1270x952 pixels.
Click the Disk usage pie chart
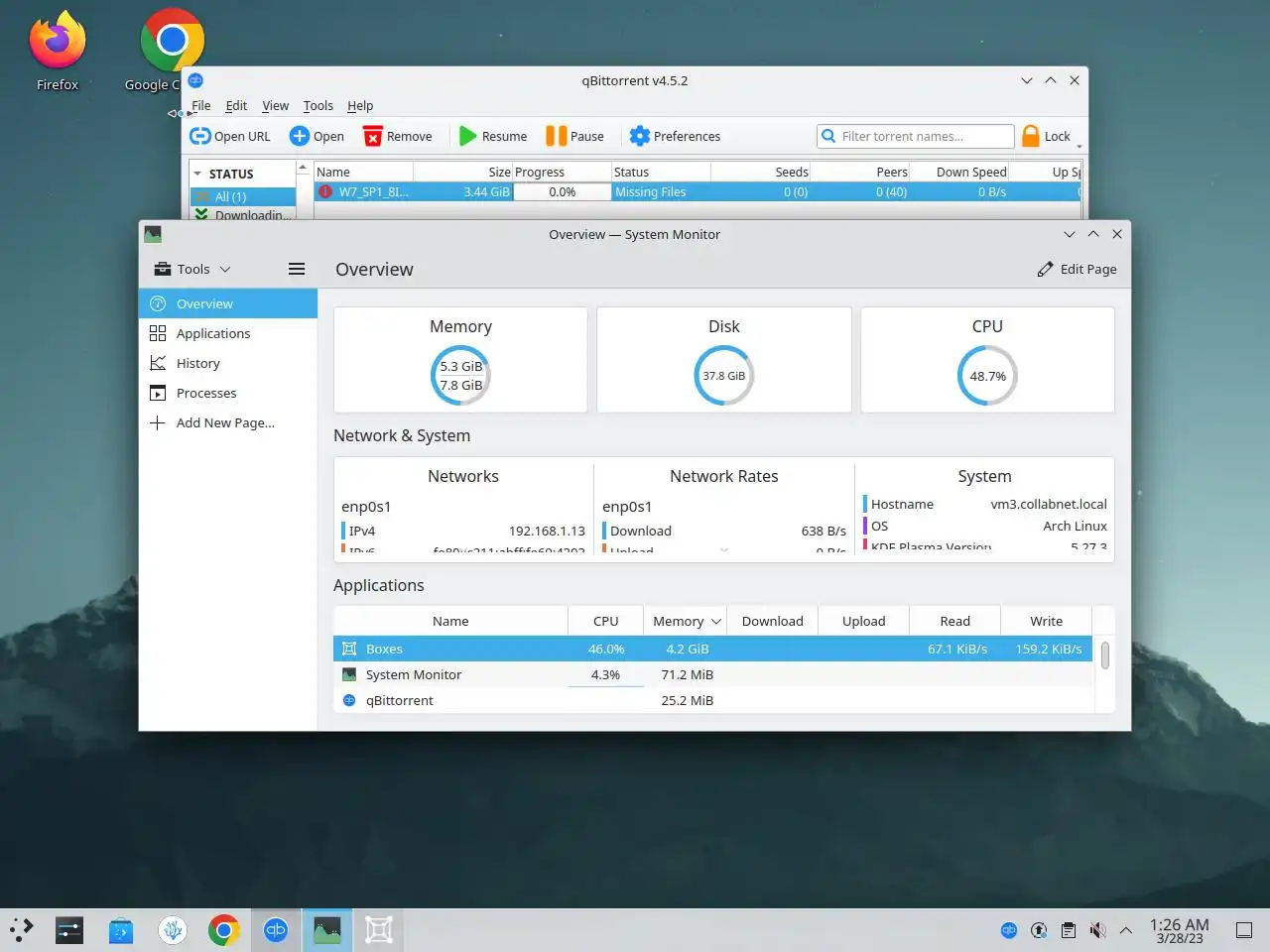click(x=723, y=376)
